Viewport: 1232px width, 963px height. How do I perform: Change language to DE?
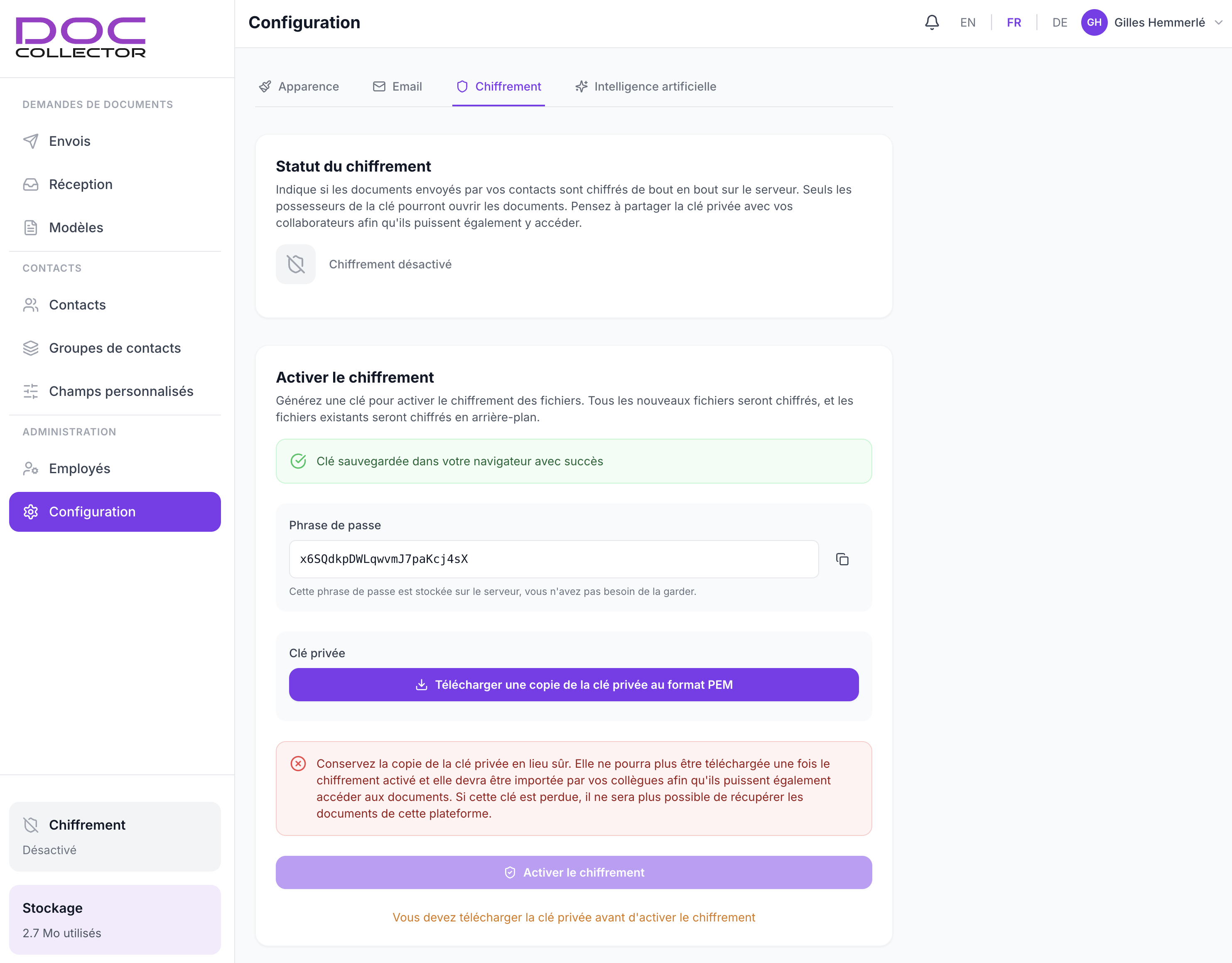(1059, 22)
